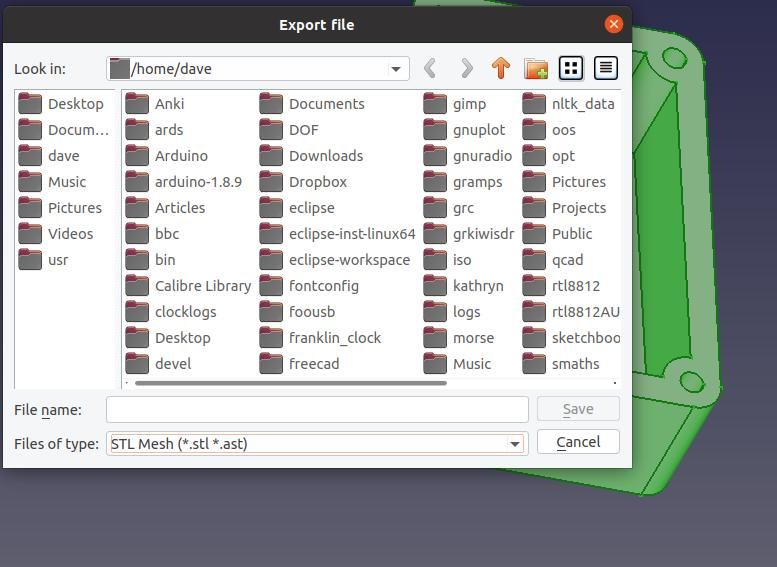
Task: Select the kathryn folder
Action: pyautogui.click(x=464, y=285)
